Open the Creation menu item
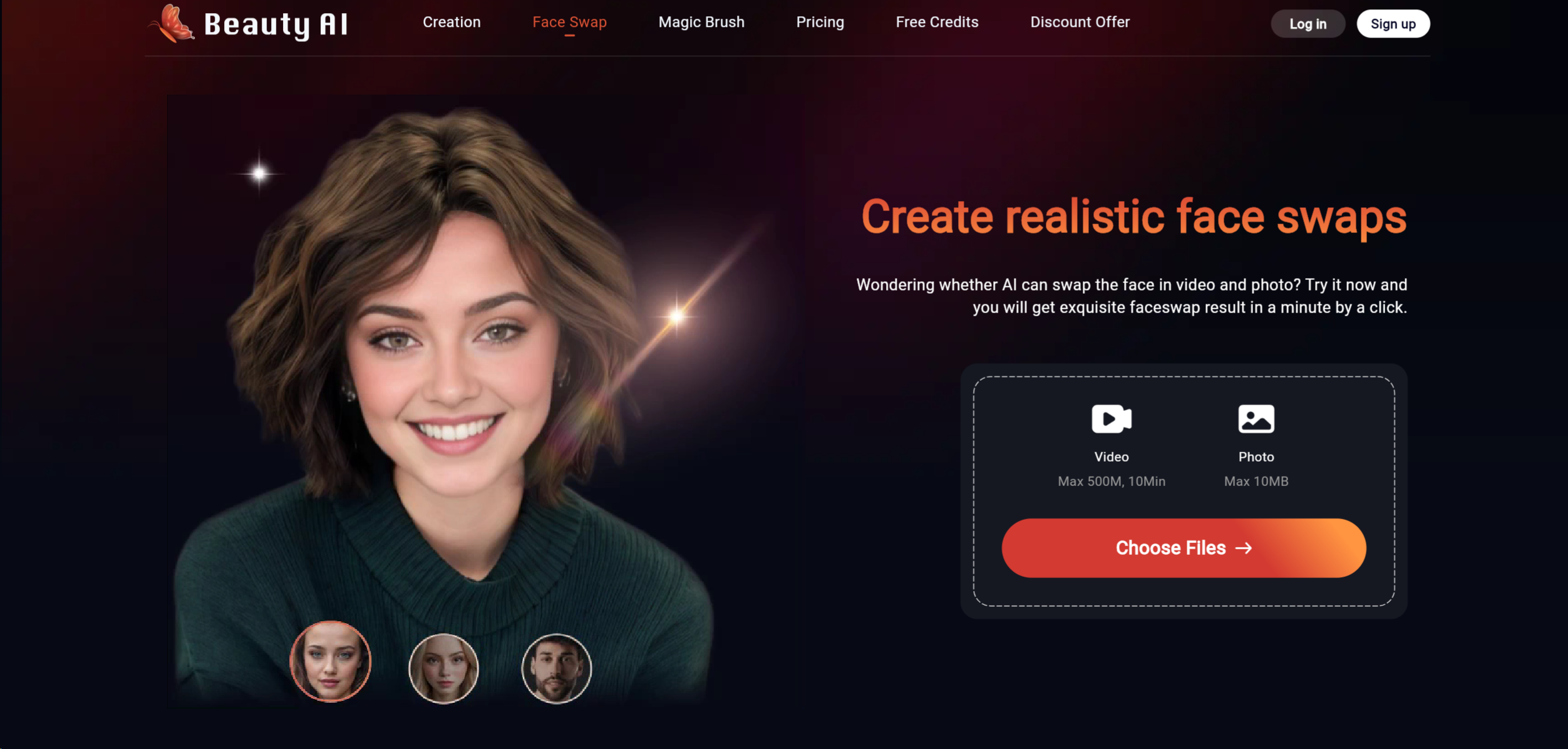 (x=451, y=22)
